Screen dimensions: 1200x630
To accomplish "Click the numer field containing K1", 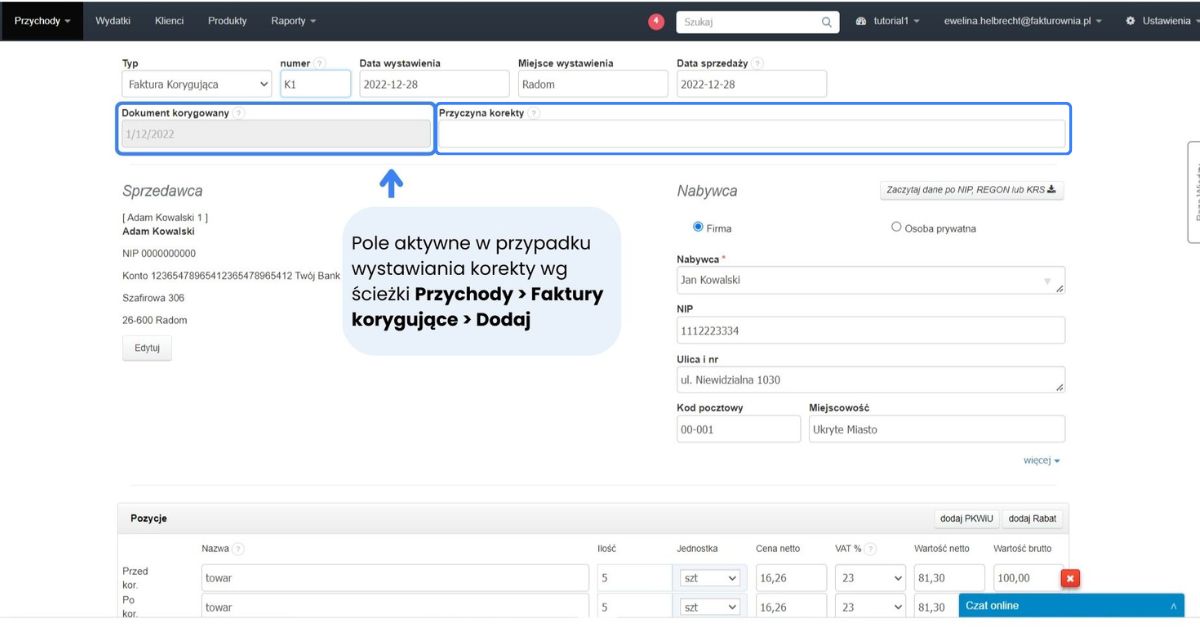I will [x=316, y=84].
